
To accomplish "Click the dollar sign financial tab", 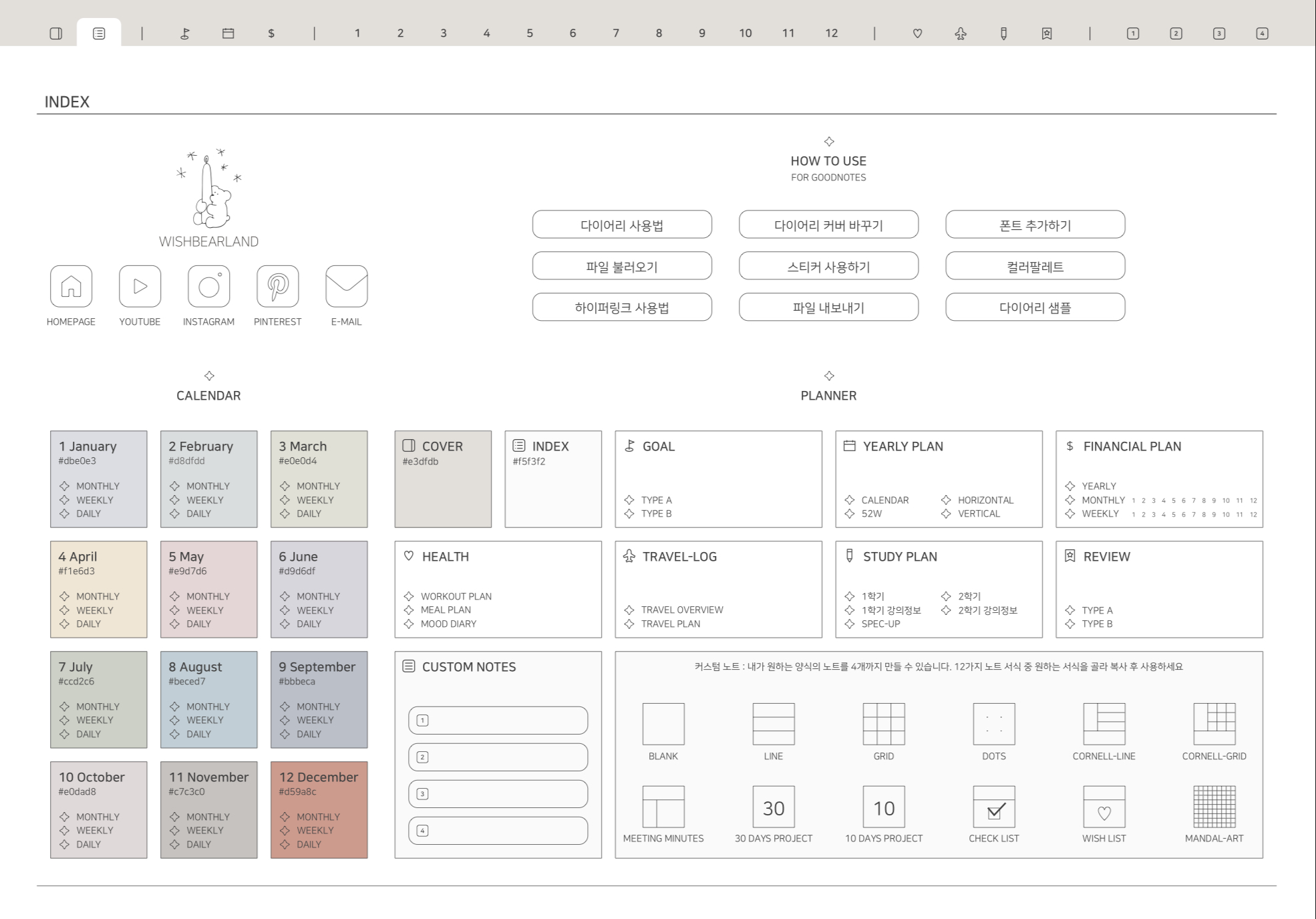I will coord(271,33).
